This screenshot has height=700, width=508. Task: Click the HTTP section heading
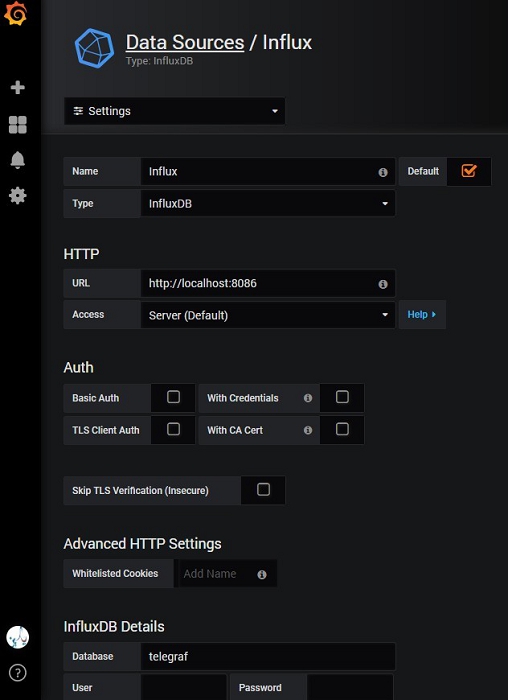[81, 254]
